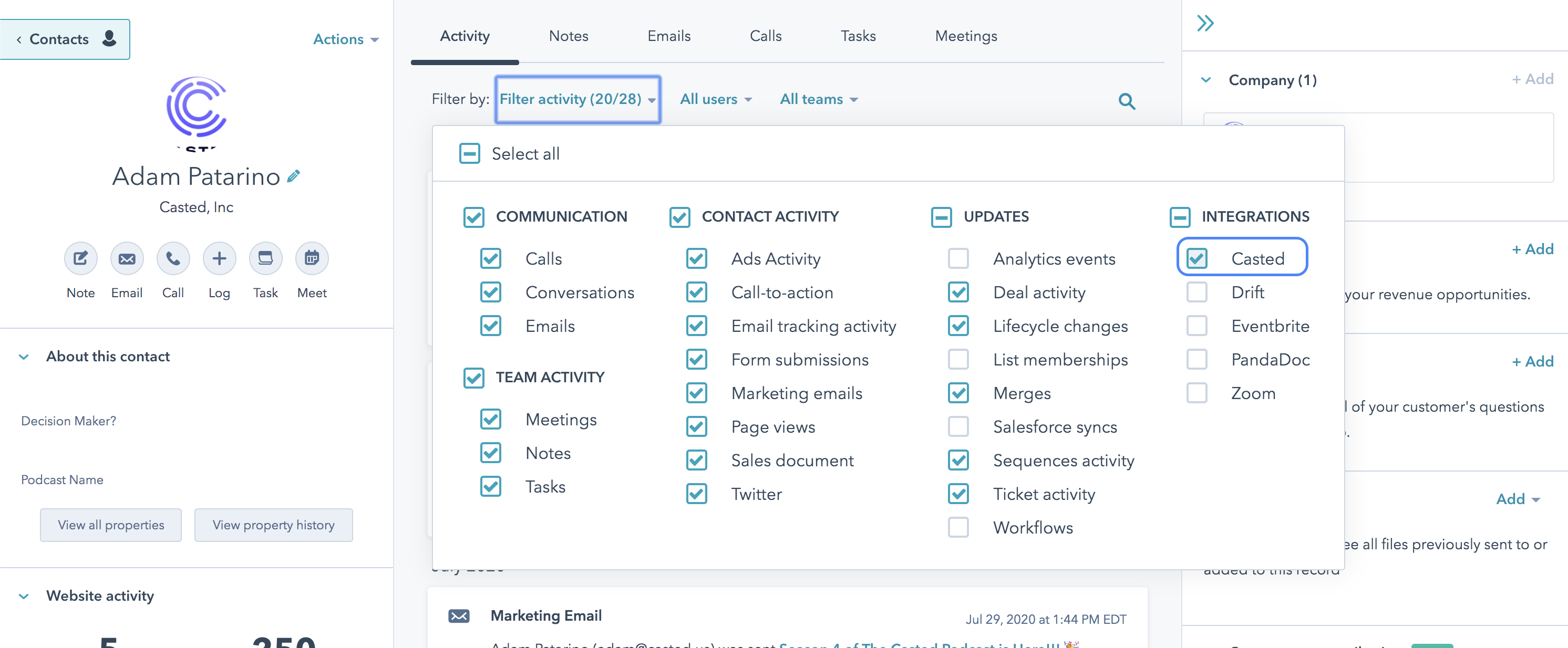Viewport: 1568px width, 648px height.
Task: Enable the Drift checkbox
Action: [x=1196, y=292]
